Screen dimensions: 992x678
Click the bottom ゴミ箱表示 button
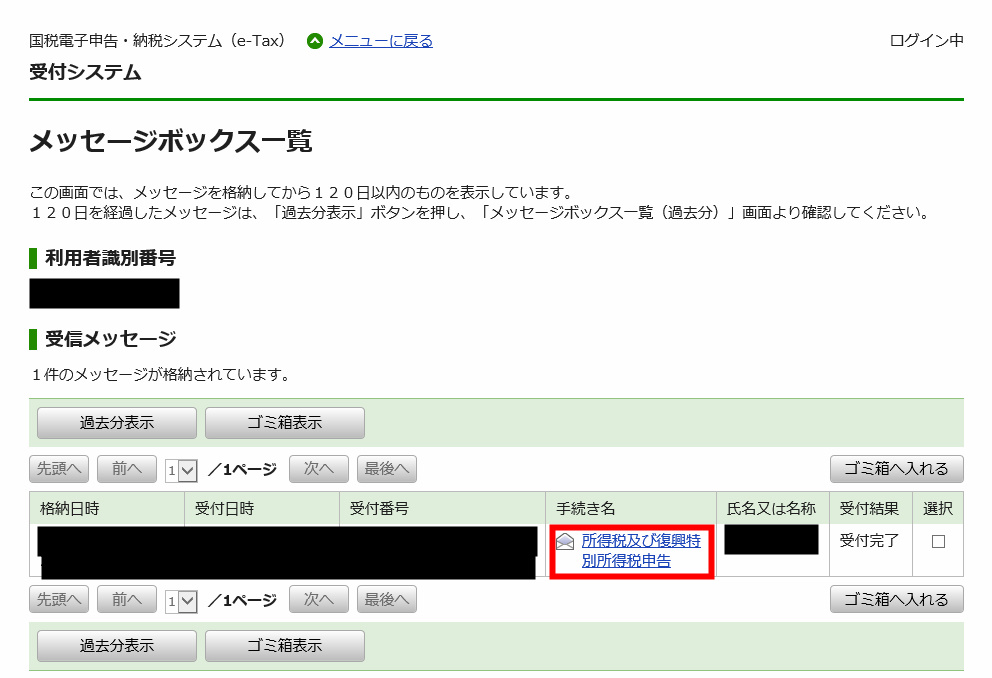coord(285,646)
